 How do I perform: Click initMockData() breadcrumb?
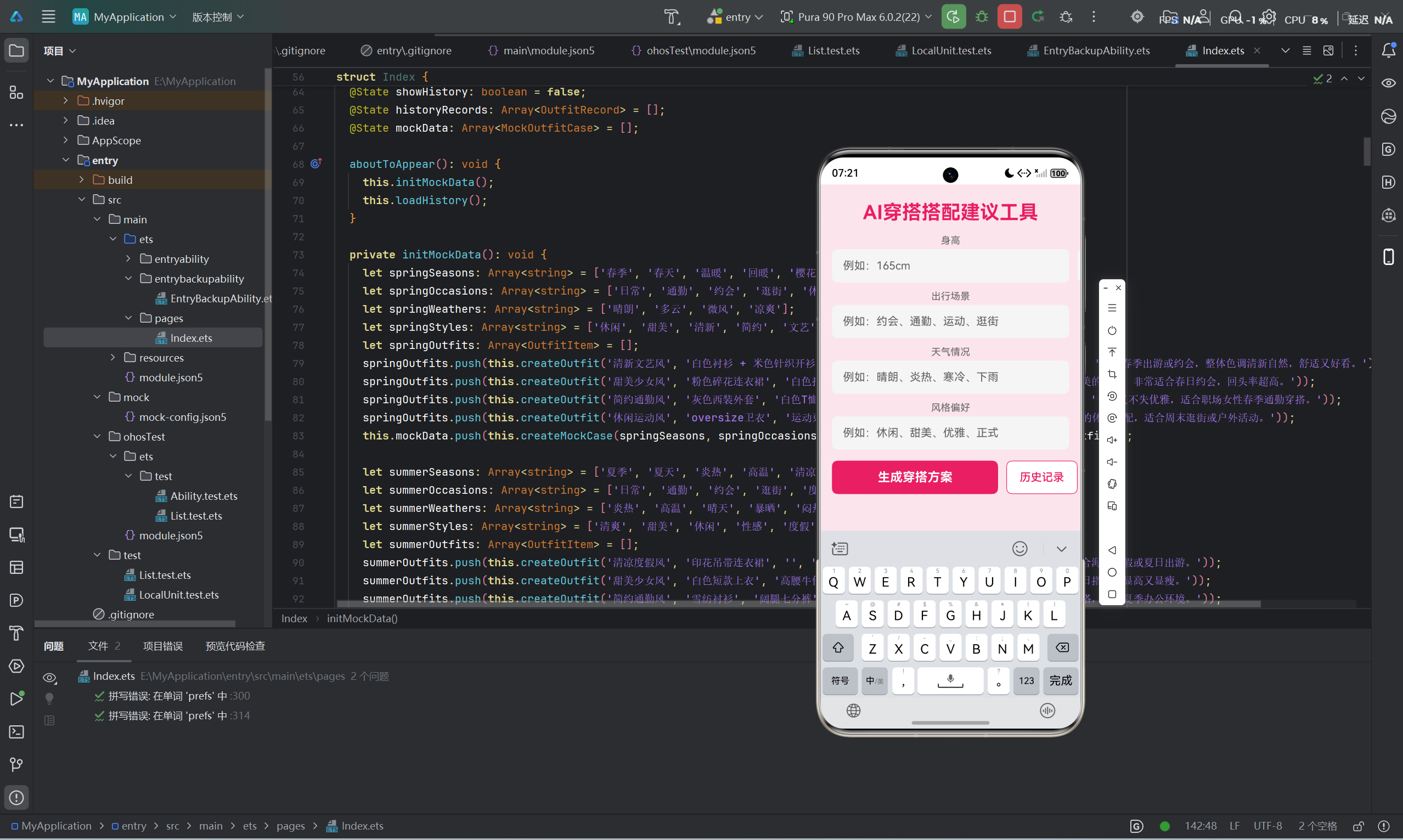(362, 618)
